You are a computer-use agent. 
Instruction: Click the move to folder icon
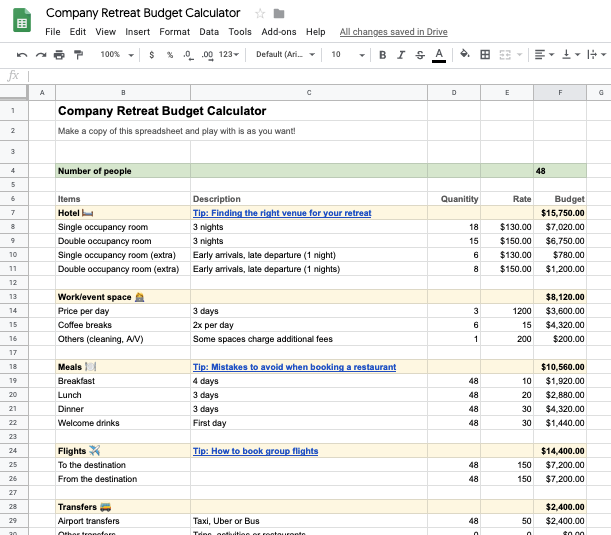(x=279, y=14)
